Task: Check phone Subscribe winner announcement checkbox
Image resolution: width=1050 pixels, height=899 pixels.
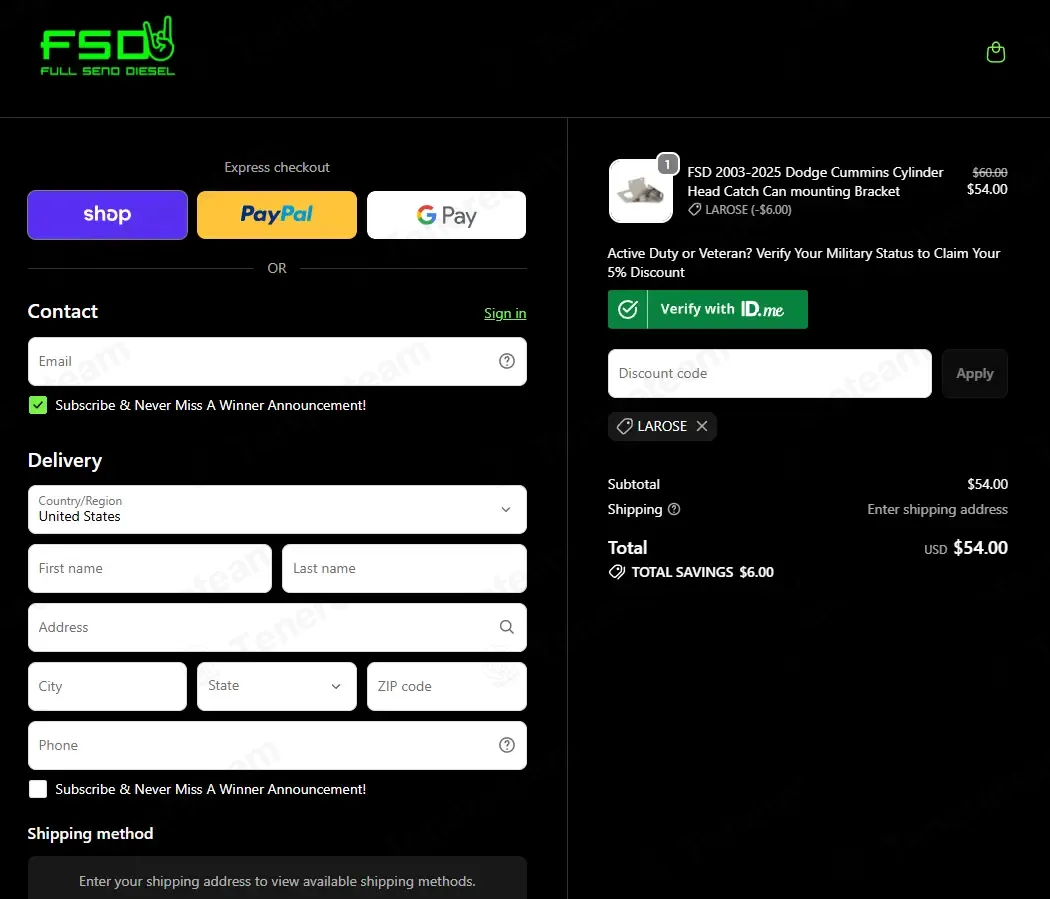Action: click(38, 789)
